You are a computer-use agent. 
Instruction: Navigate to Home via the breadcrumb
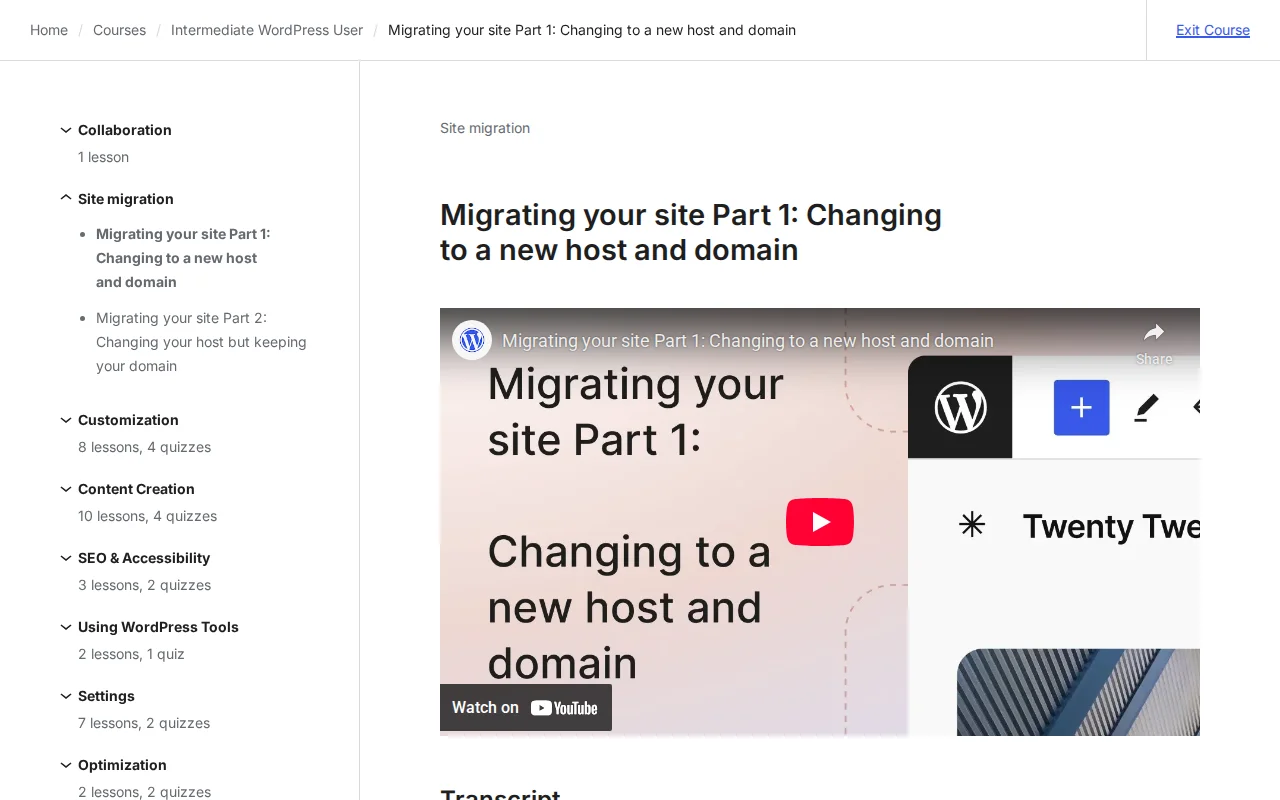tap(49, 30)
